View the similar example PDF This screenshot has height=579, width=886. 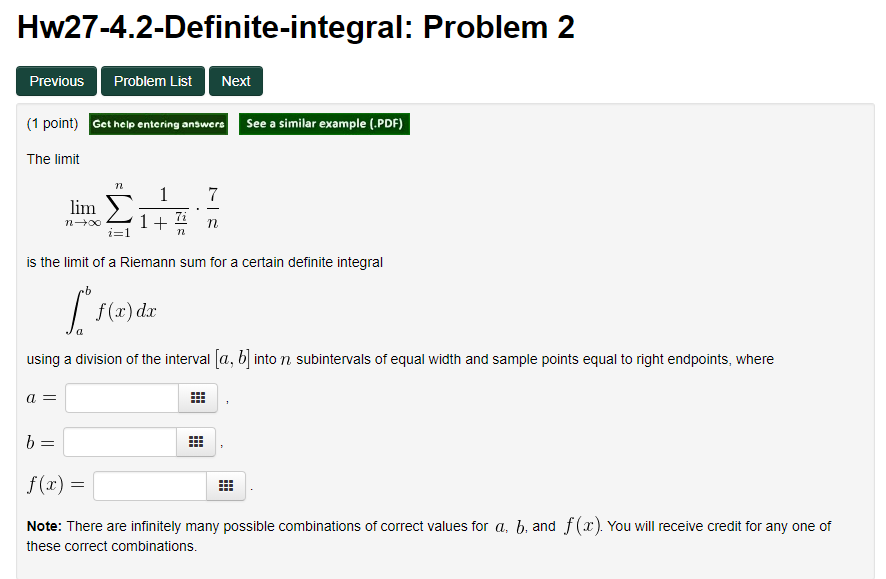(324, 124)
